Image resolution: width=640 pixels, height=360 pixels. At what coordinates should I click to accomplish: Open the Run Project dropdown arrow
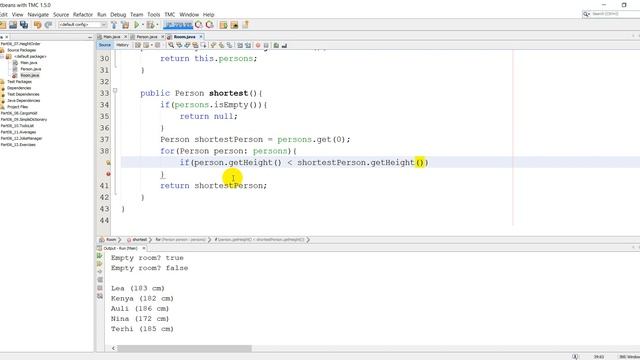(142, 25)
